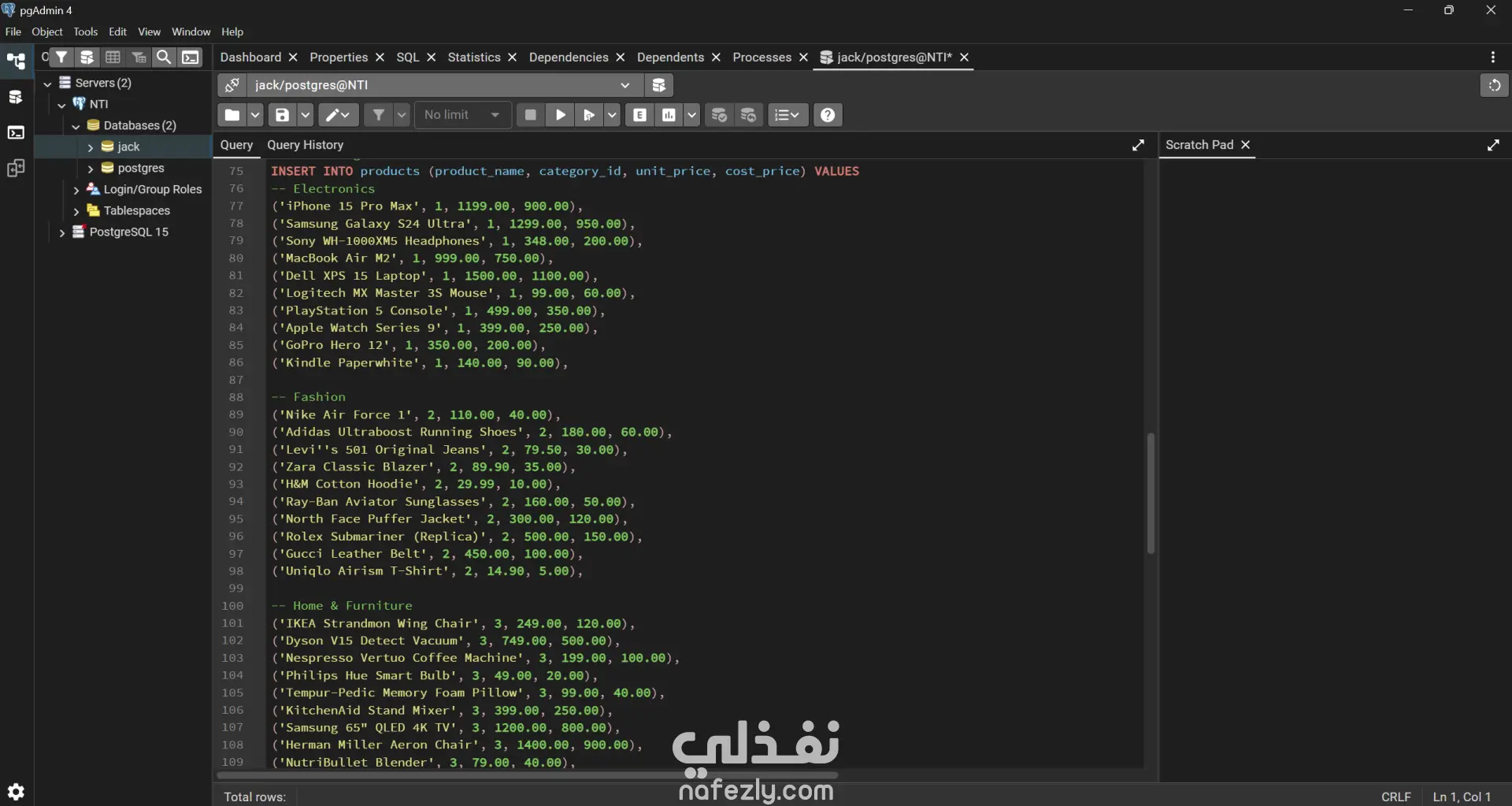Viewport: 1512px width, 806px height.
Task: Switch to the Dashboard tab
Action: [x=250, y=57]
